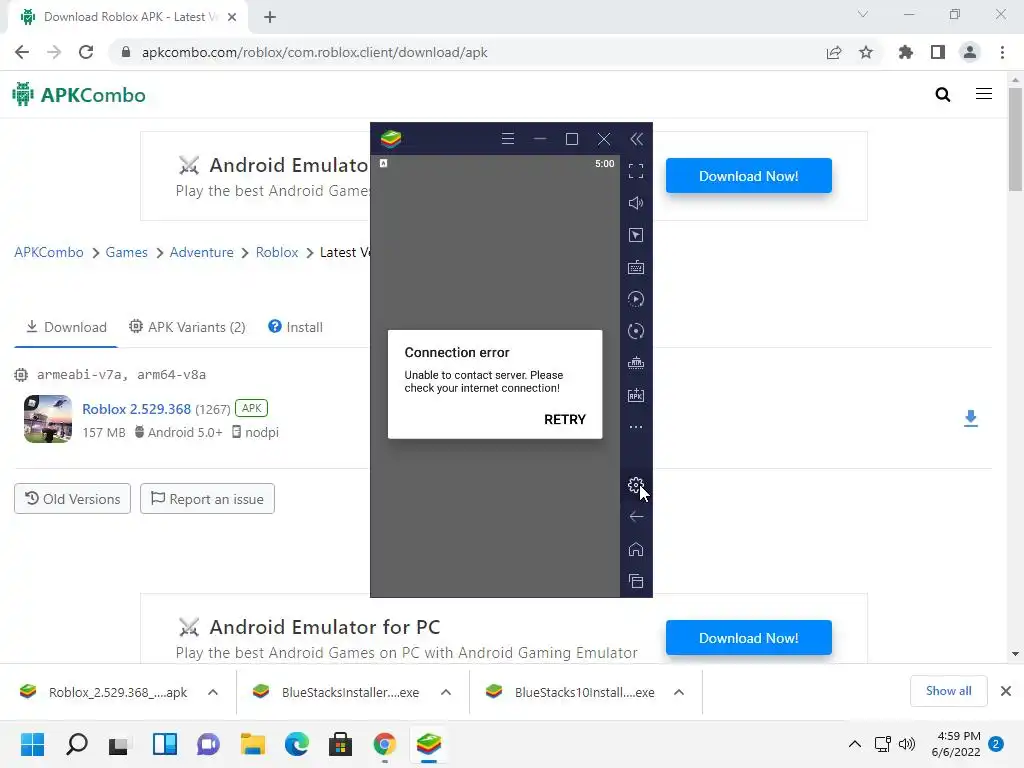Click BlueStacks rotate/sync icon
This screenshot has width=1024, height=768.
tap(635, 331)
